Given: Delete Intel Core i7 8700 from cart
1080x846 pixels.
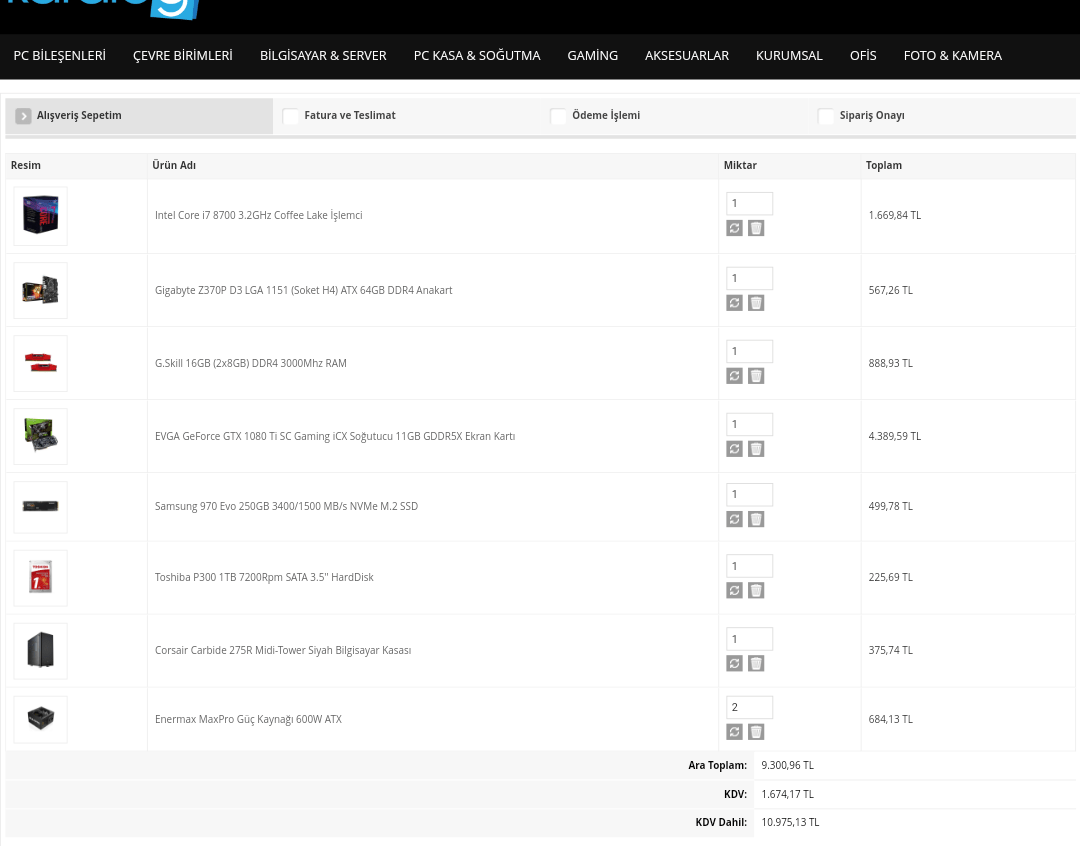Looking at the screenshot, I should pos(756,228).
